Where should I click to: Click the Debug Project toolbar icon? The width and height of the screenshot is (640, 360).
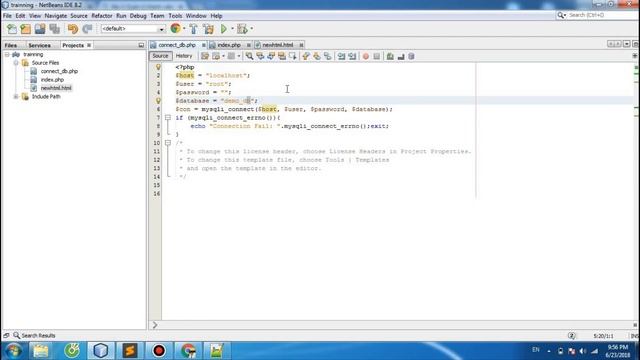pyautogui.click(x=242, y=29)
